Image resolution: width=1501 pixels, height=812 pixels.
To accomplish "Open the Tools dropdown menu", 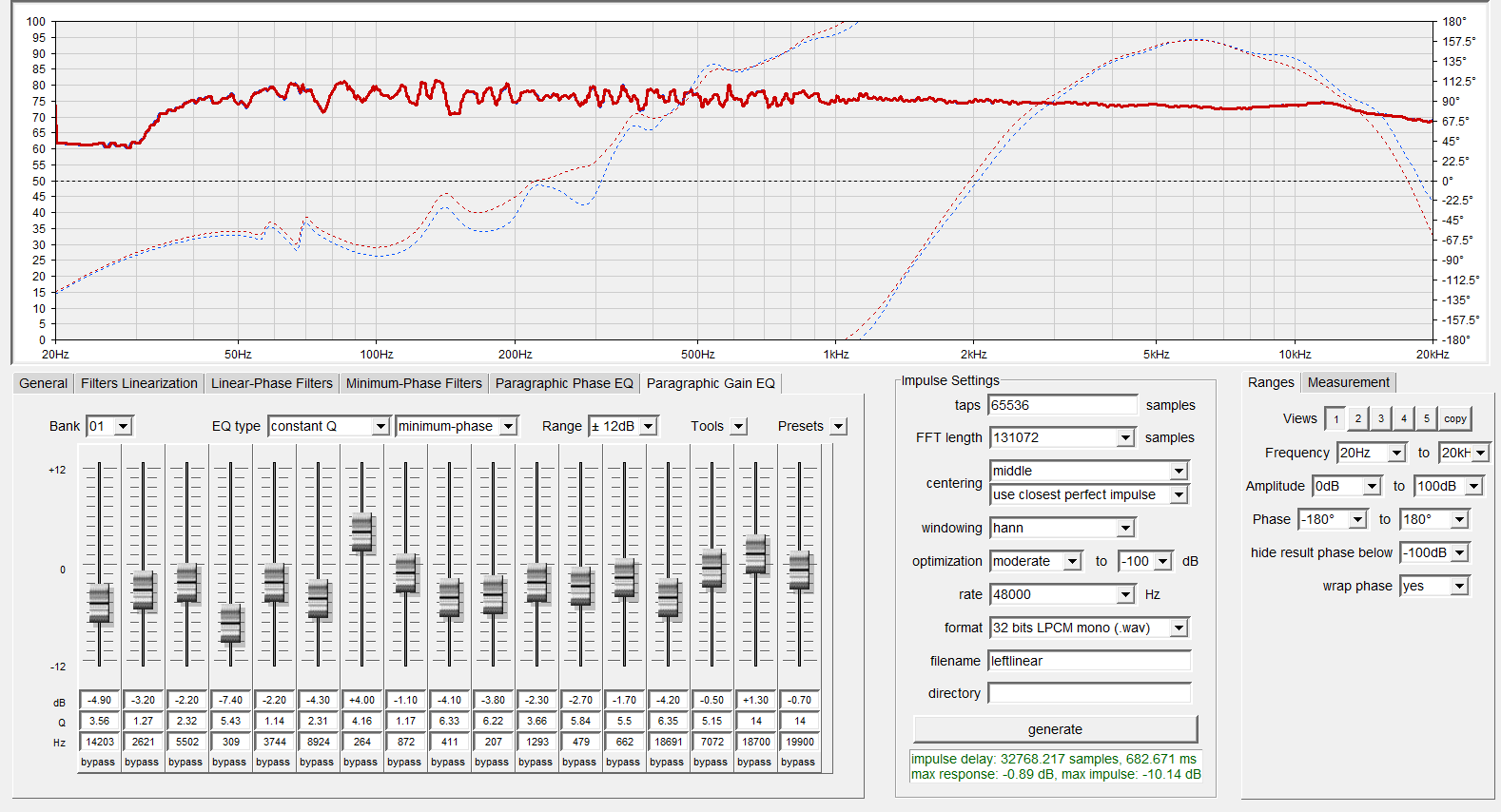I will click(739, 427).
